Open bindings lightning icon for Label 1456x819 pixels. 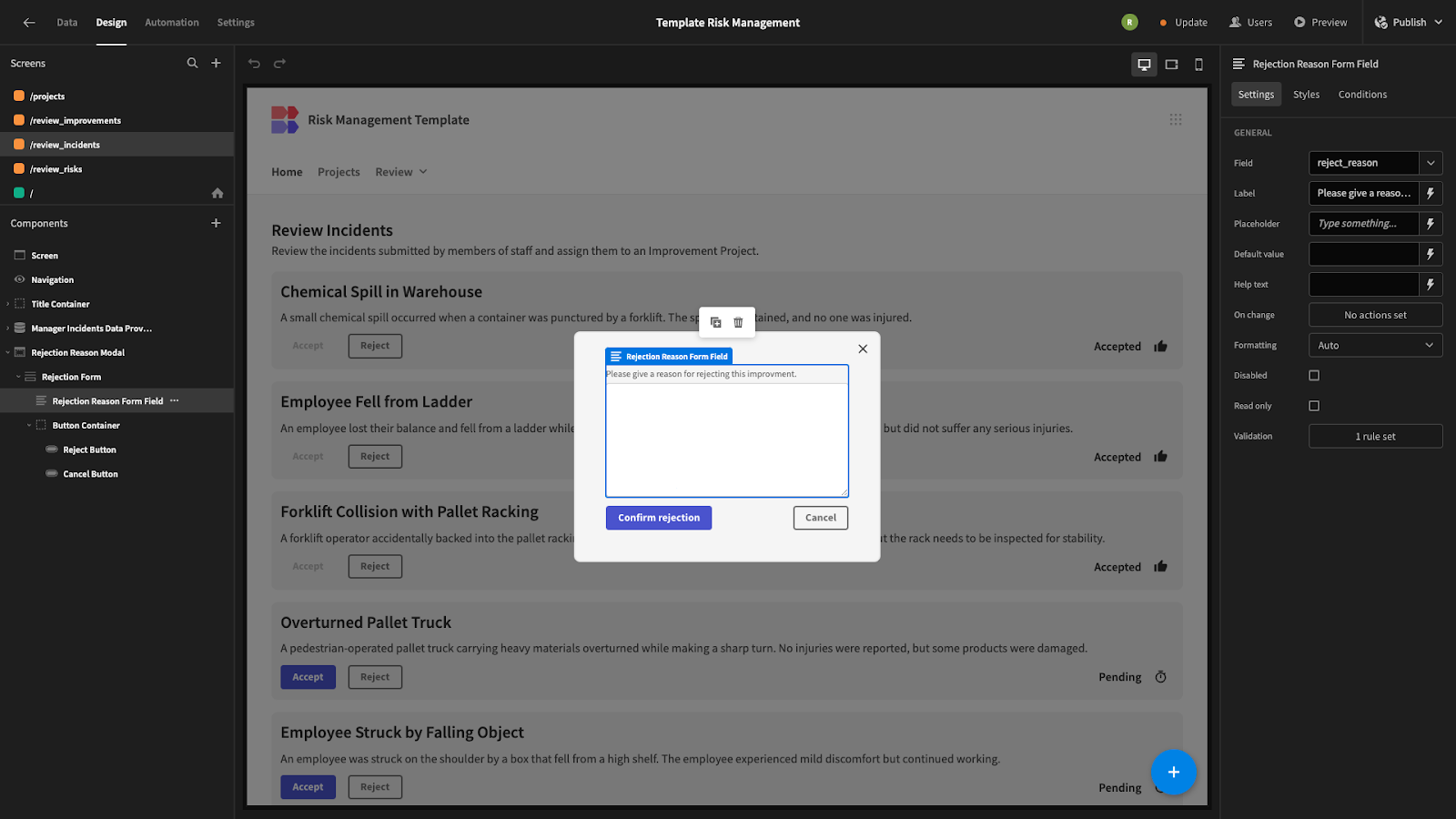[x=1431, y=193]
